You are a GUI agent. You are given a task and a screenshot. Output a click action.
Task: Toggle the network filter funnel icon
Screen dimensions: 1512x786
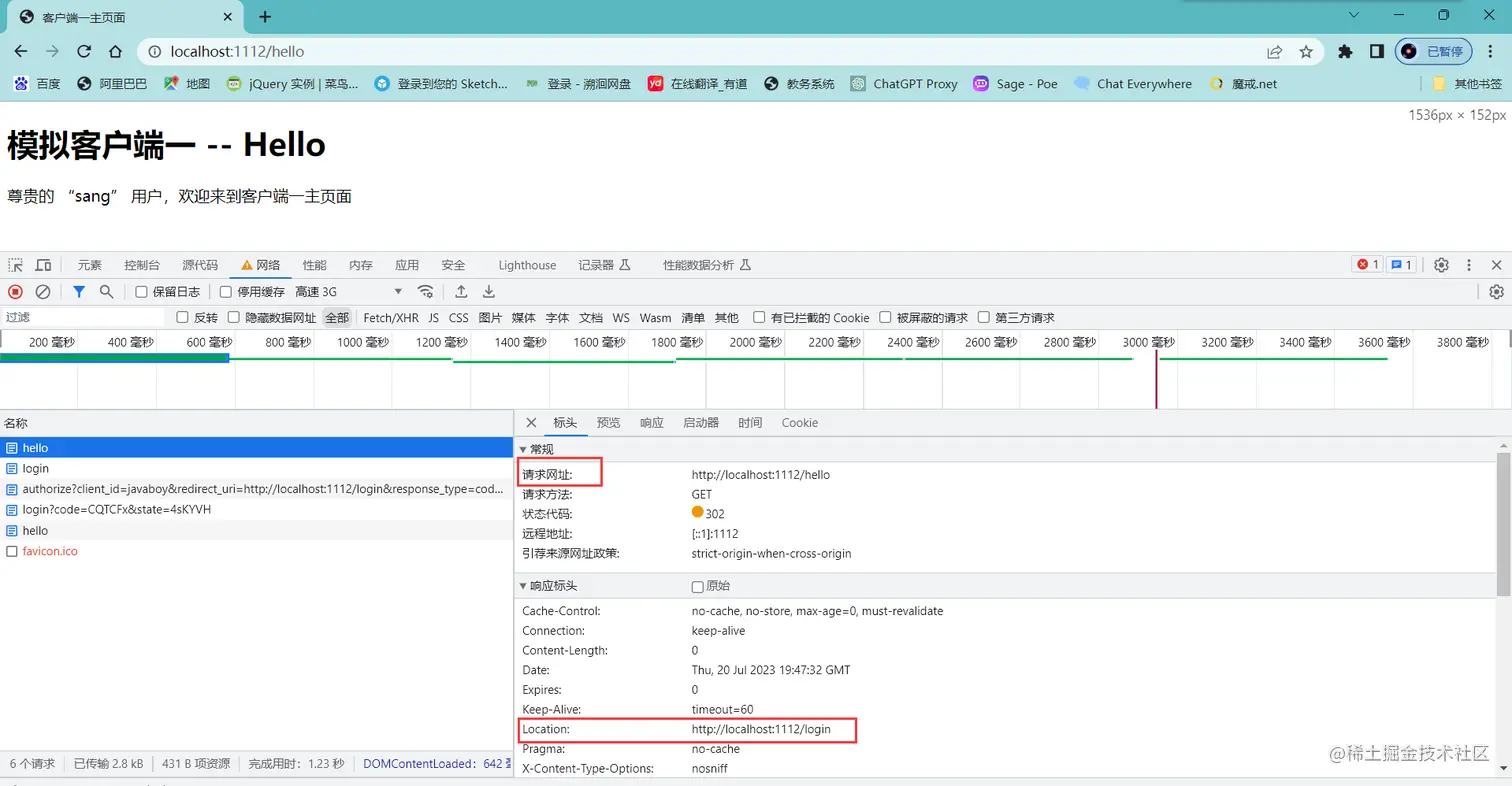coord(79,292)
